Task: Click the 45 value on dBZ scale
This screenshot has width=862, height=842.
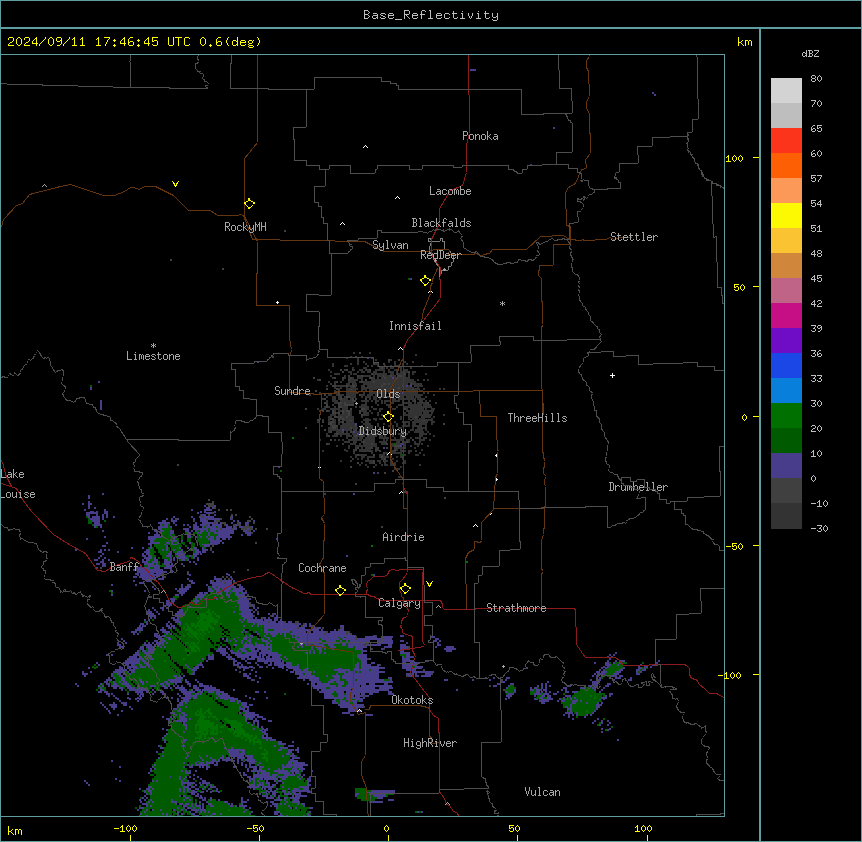Action: [816, 279]
